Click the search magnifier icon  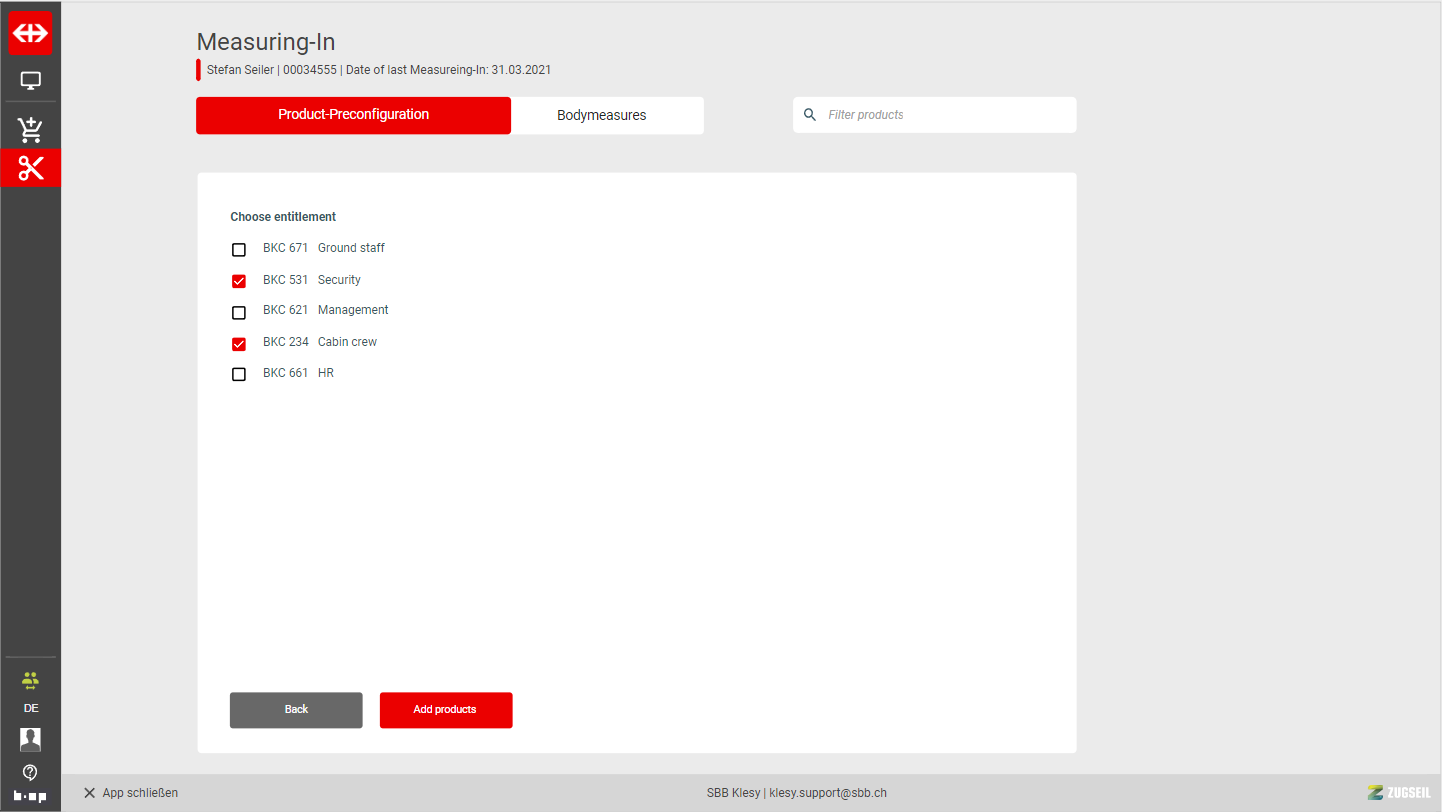pos(810,115)
